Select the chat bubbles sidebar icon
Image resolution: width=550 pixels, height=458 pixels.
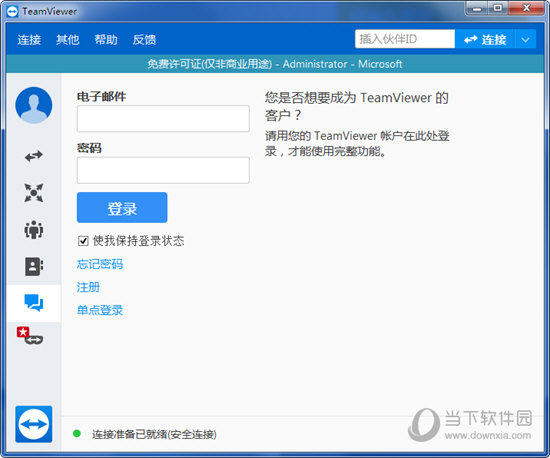[x=34, y=303]
